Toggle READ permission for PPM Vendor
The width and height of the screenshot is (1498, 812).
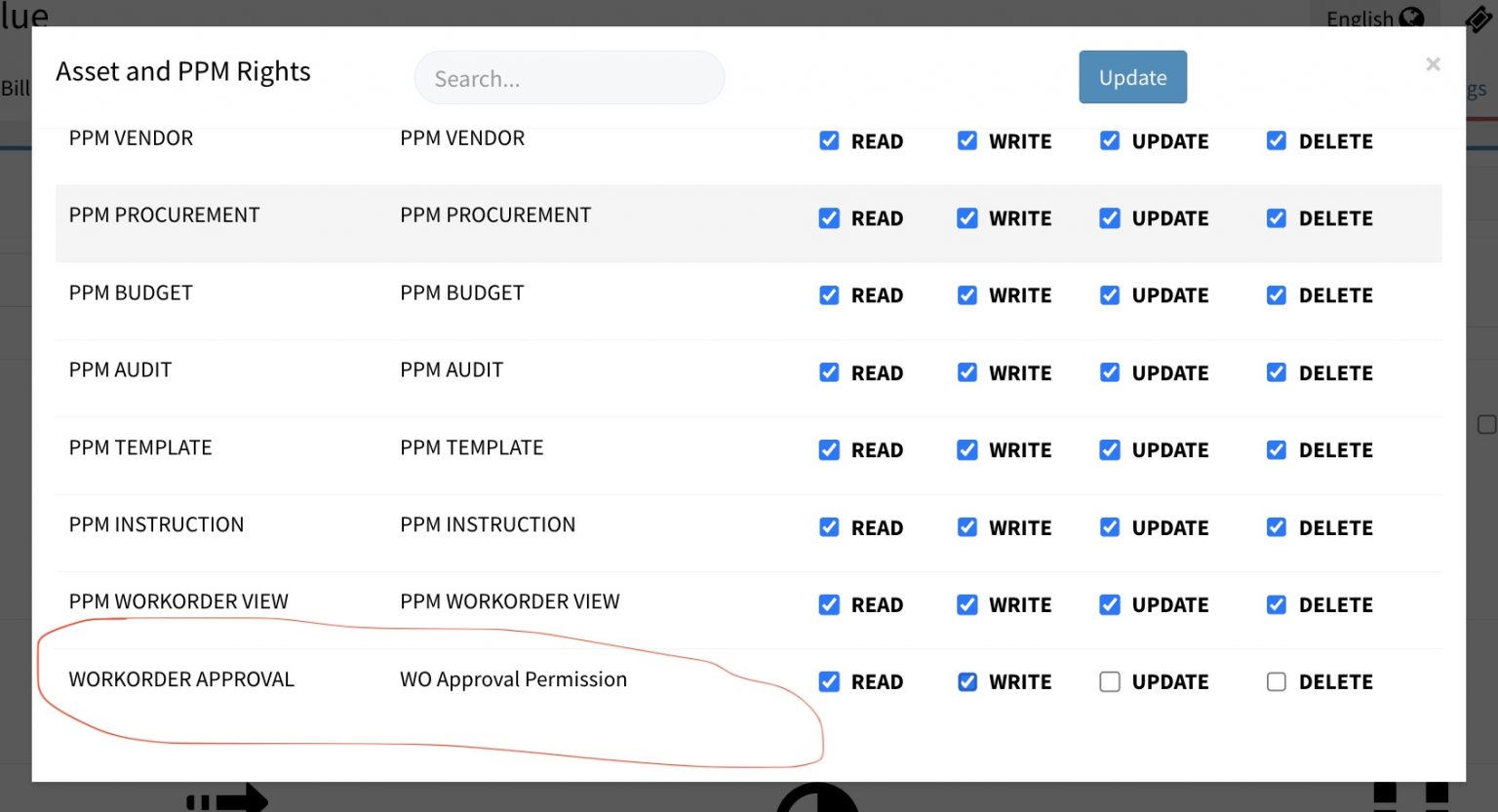[x=829, y=140]
